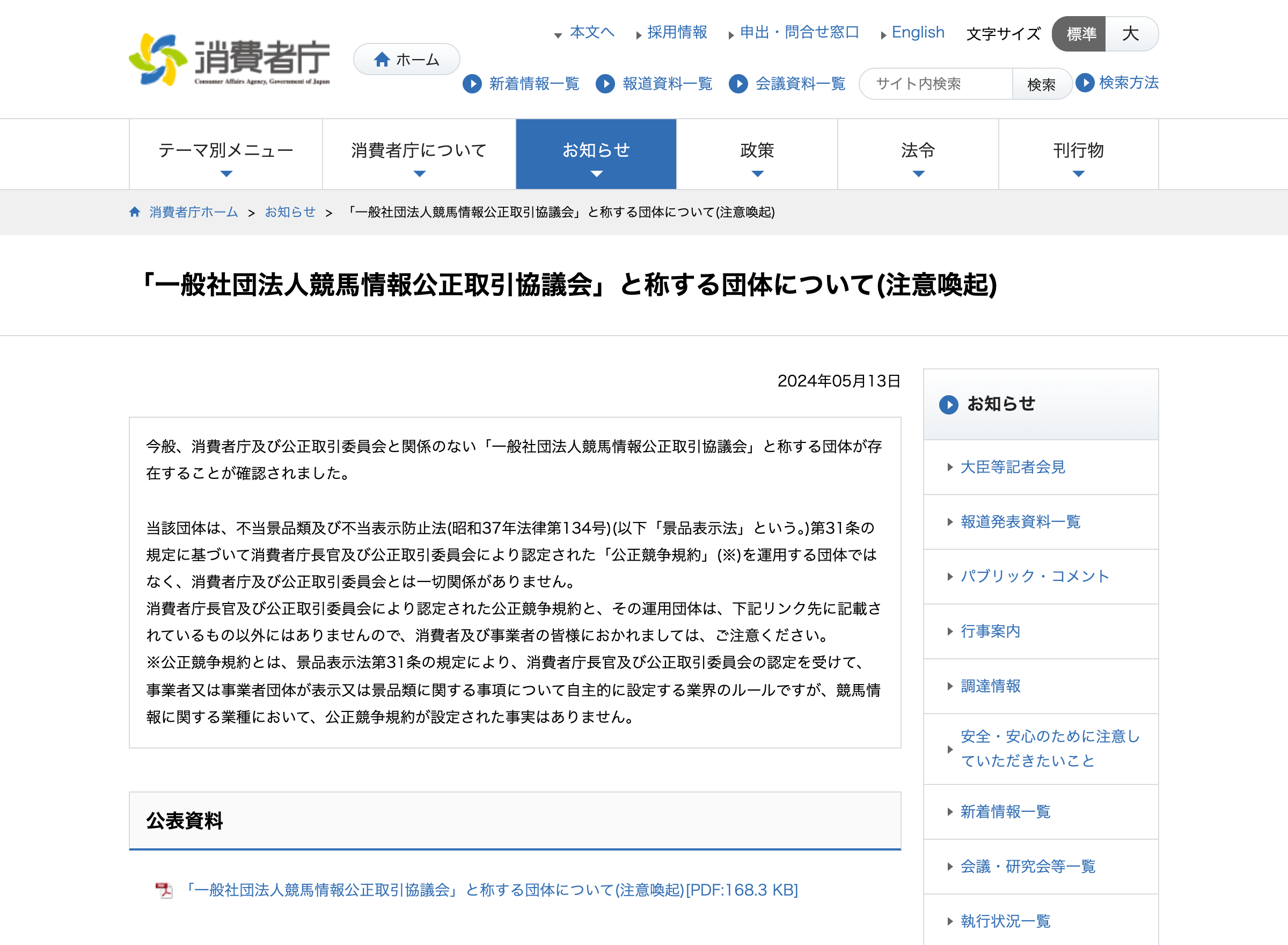Expand the 法令 navigation menu
The height and width of the screenshot is (945, 1288).
pyautogui.click(x=918, y=155)
